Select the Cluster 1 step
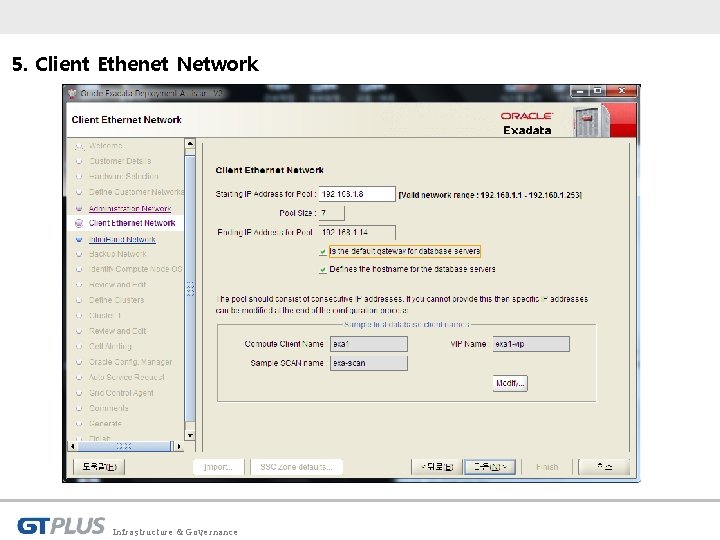Image resolution: width=720 pixels, height=540 pixels. tap(105, 315)
